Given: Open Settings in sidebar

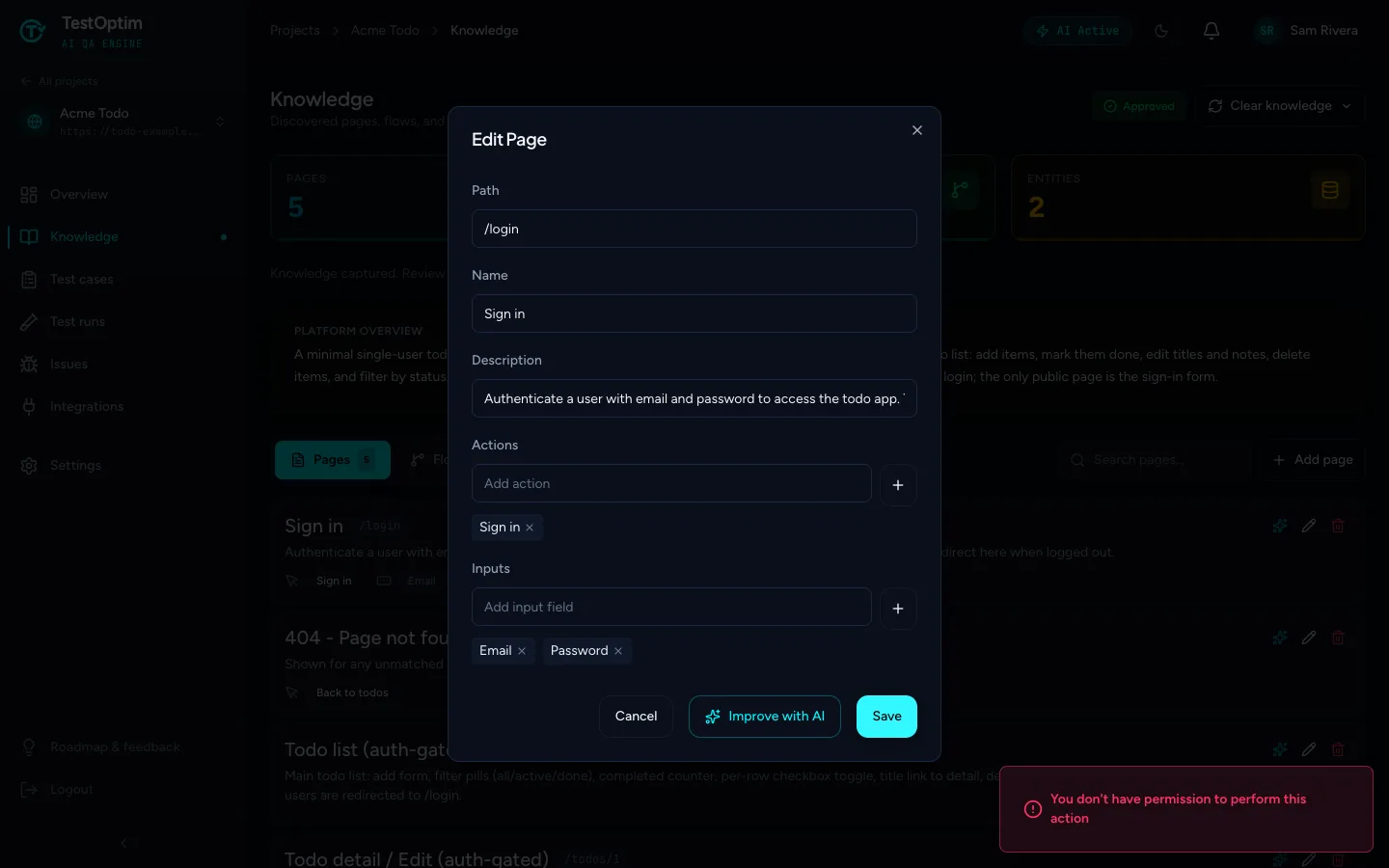Looking at the screenshot, I should 123,466.
